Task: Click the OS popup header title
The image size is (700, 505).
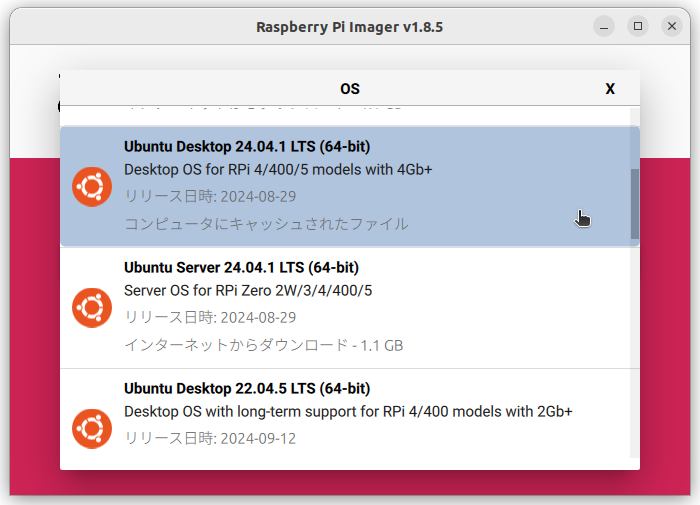Action: [x=350, y=89]
